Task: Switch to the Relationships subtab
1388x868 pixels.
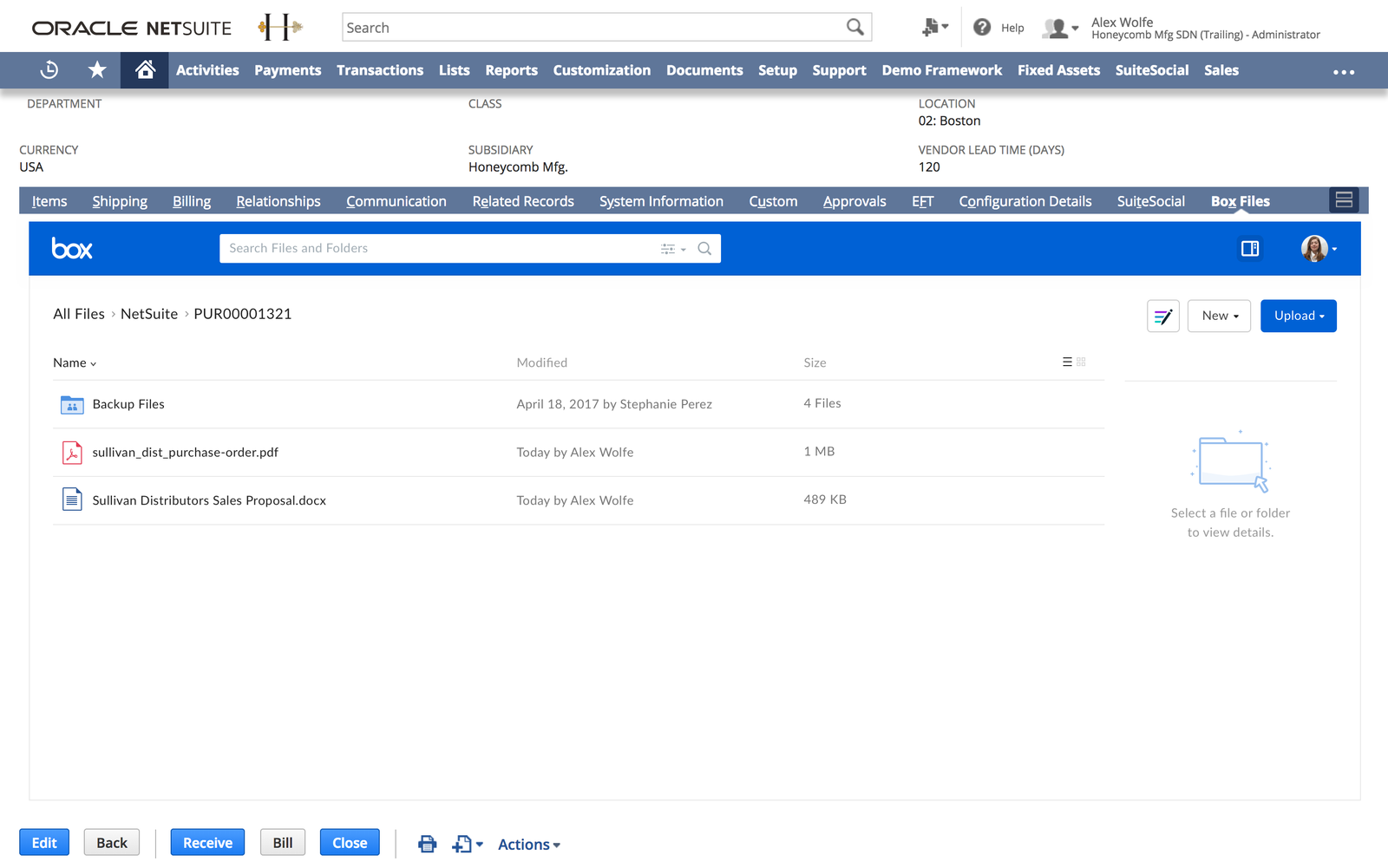Action: [x=278, y=201]
